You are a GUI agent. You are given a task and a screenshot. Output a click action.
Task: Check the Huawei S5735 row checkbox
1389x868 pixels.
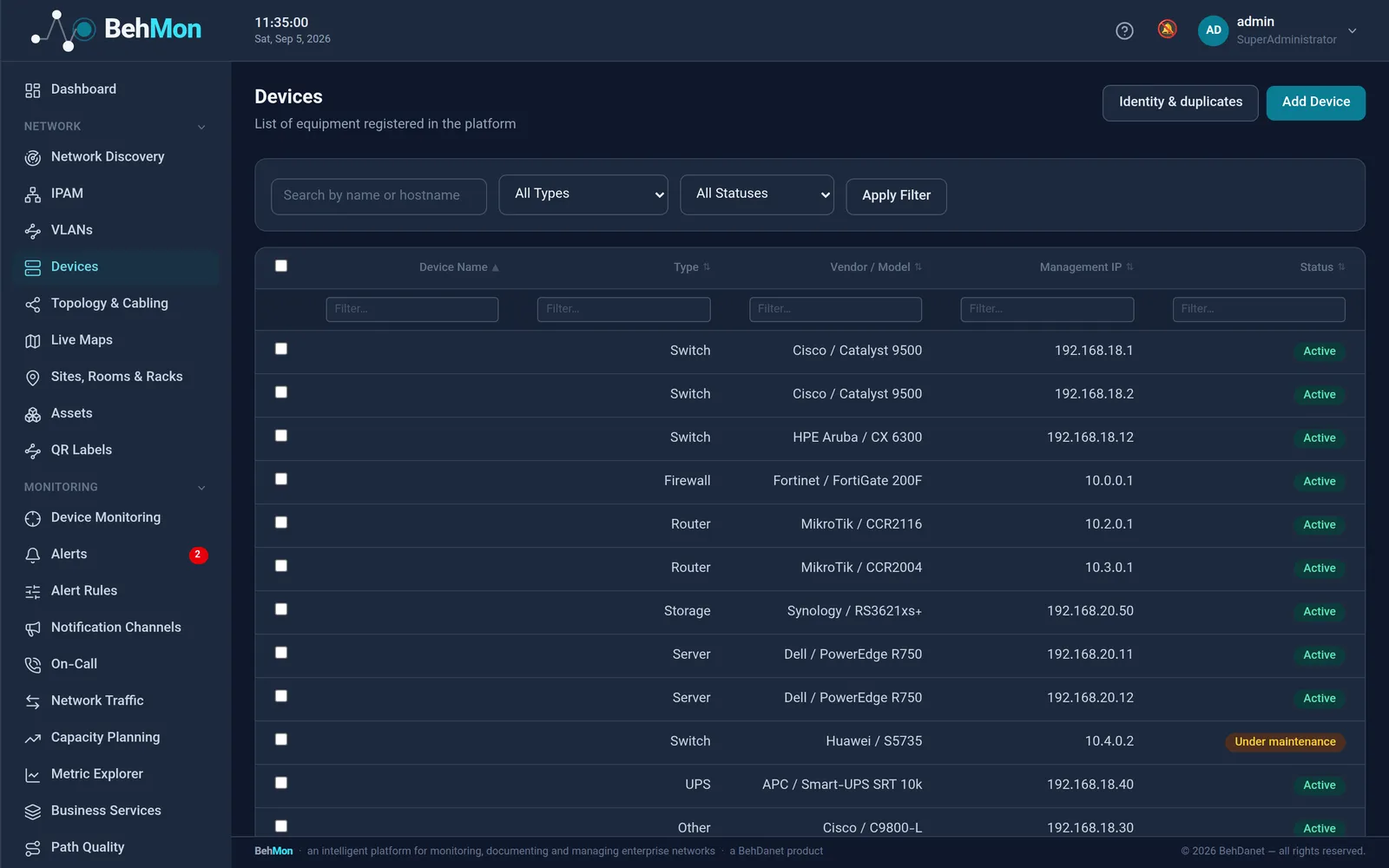tap(281, 740)
